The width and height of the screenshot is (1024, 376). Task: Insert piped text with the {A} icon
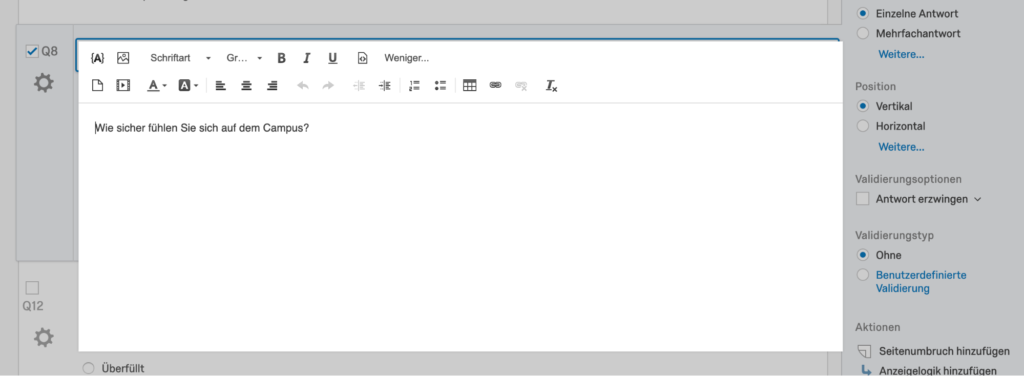pos(97,58)
